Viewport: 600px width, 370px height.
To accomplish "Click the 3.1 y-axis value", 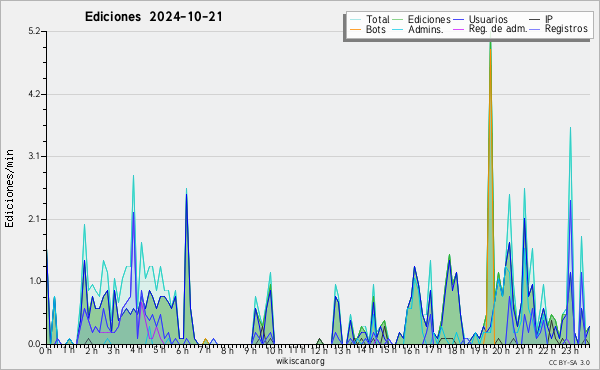I will (34, 156).
